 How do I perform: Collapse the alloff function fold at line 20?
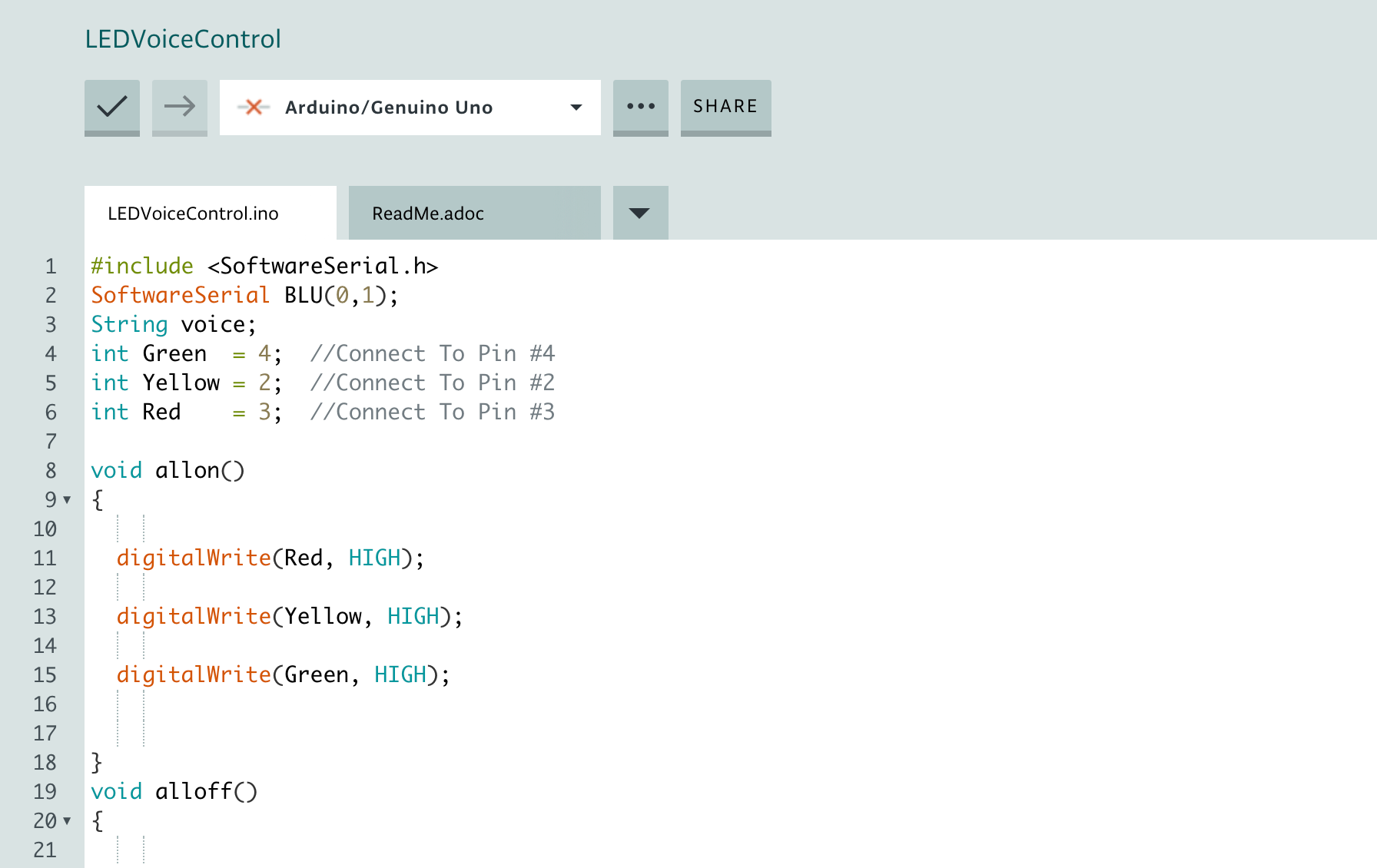click(68, 821)
